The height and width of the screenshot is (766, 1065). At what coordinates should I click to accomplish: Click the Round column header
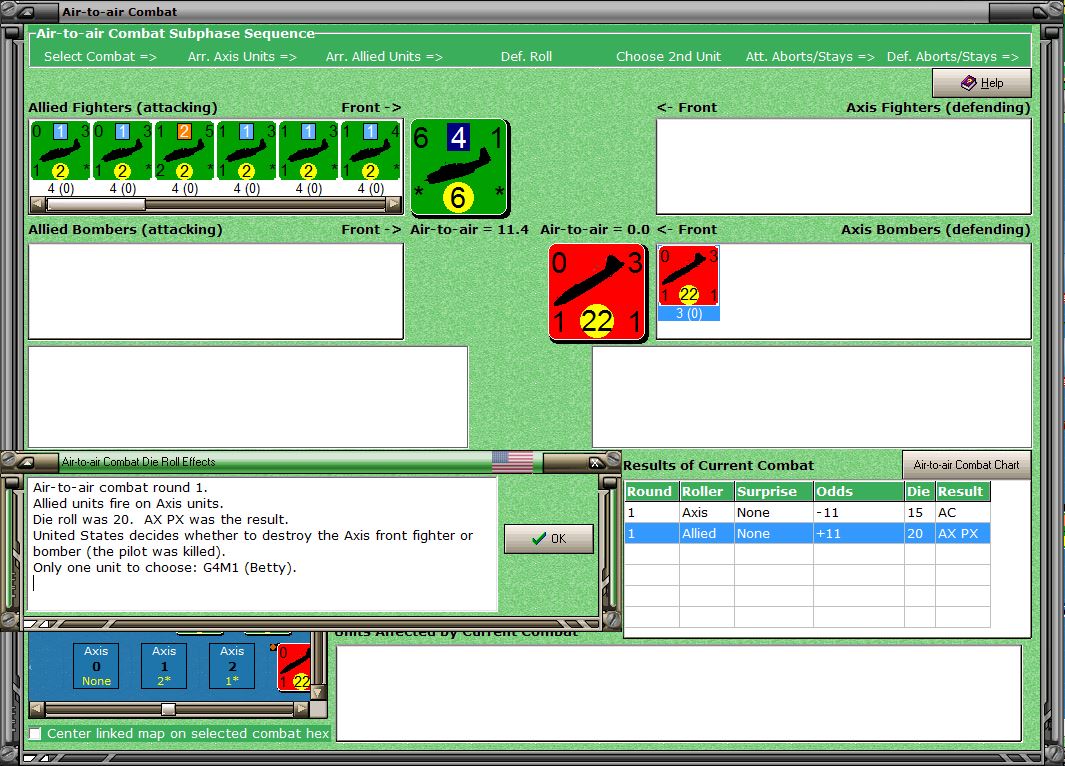click(x=651, y=491)
